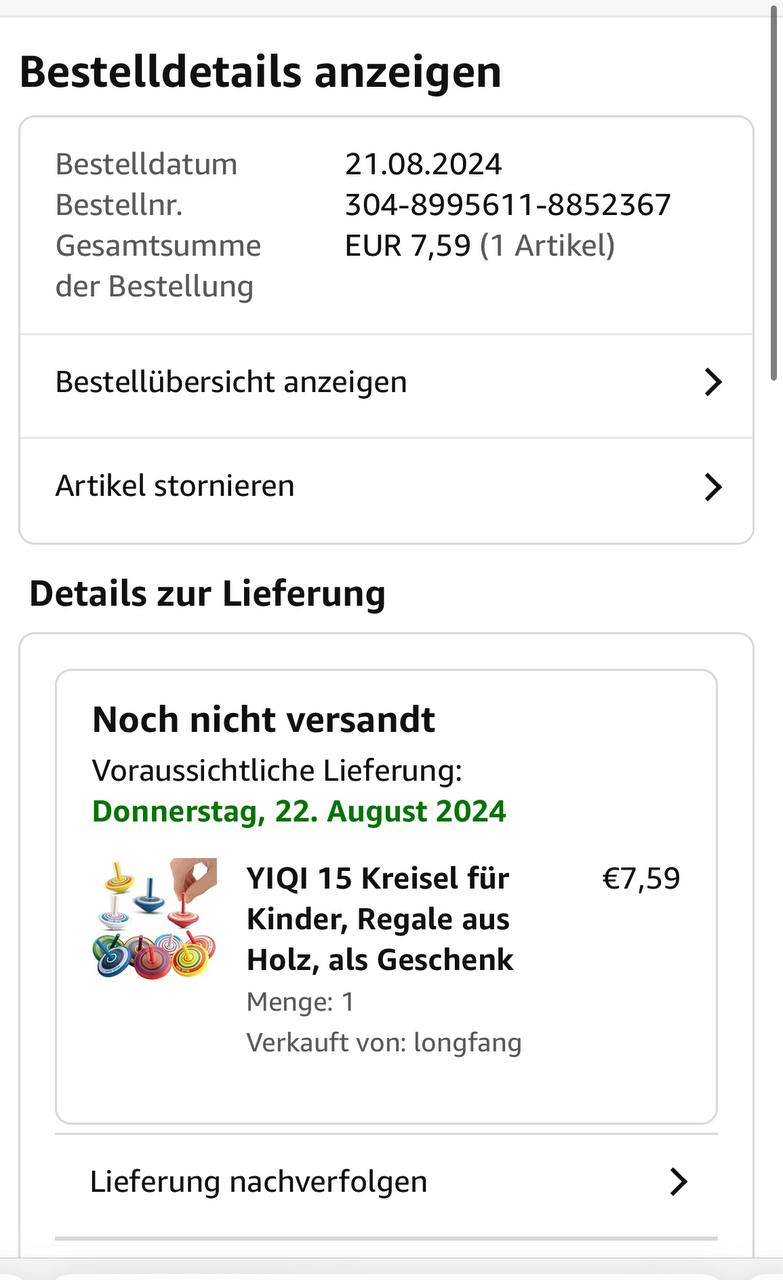Image resolution: width=783 pixels, height=1280 pixels.
Task: Click chevron next to Lieferung nachverfolgen
Action: tap(678, 1182)
